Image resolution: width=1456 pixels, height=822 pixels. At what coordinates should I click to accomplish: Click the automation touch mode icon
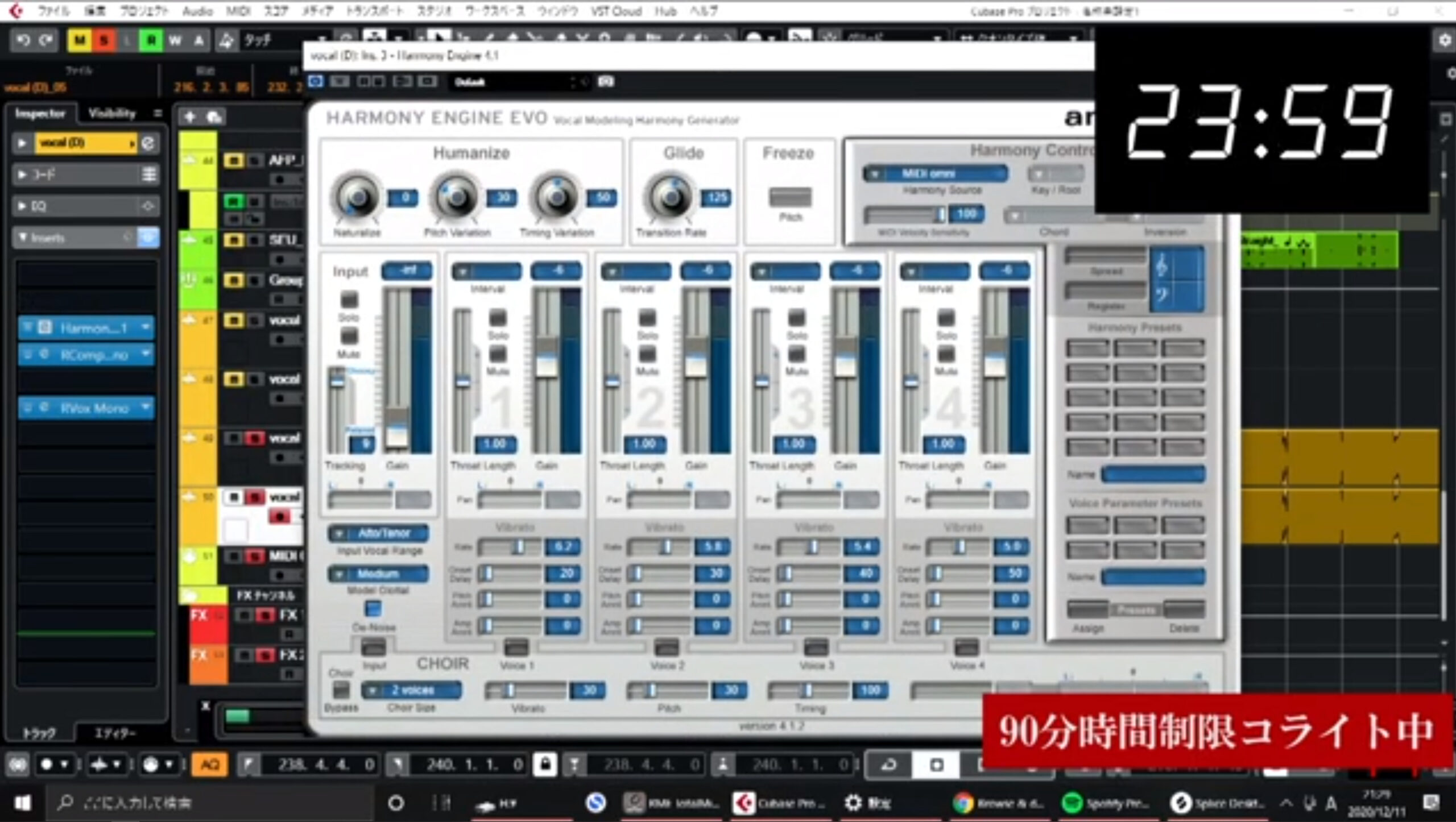[226, 40]
